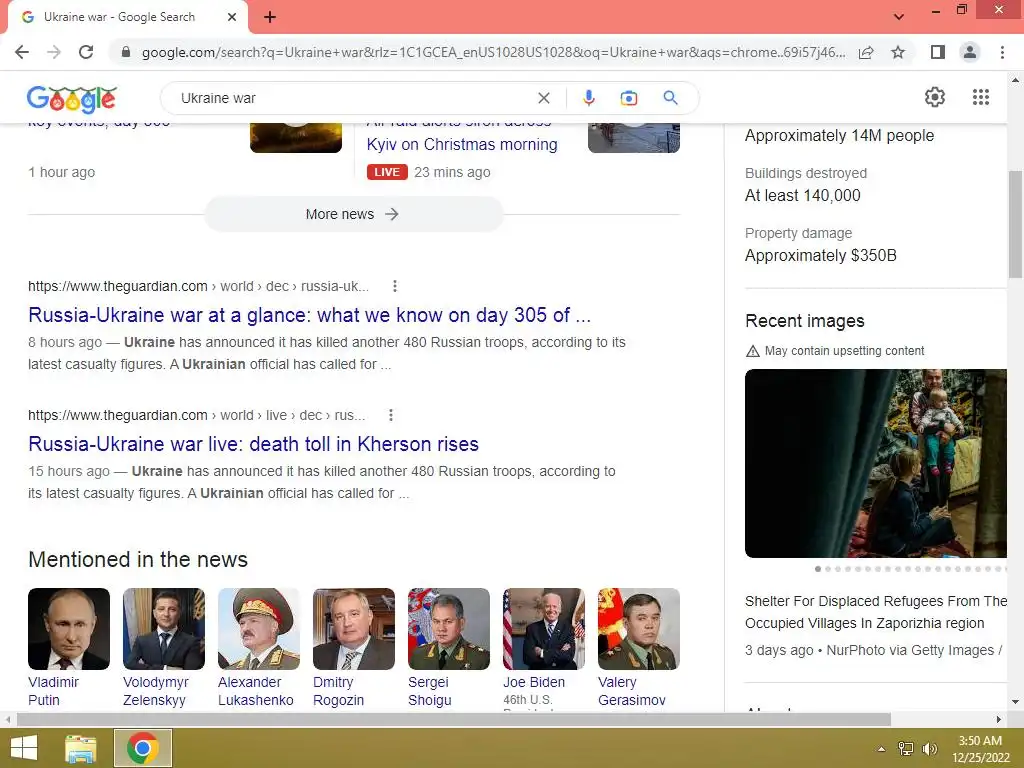Select Vladimir Putin's photo

[x=69, y=629]
